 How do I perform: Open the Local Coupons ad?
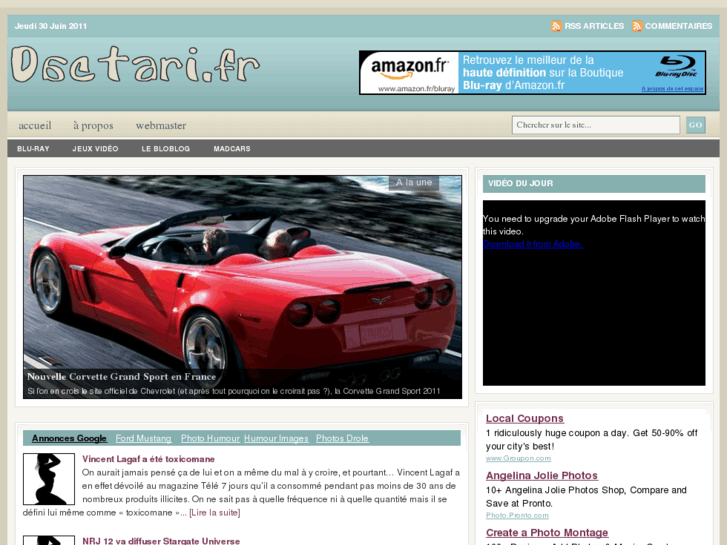(524, 418)
